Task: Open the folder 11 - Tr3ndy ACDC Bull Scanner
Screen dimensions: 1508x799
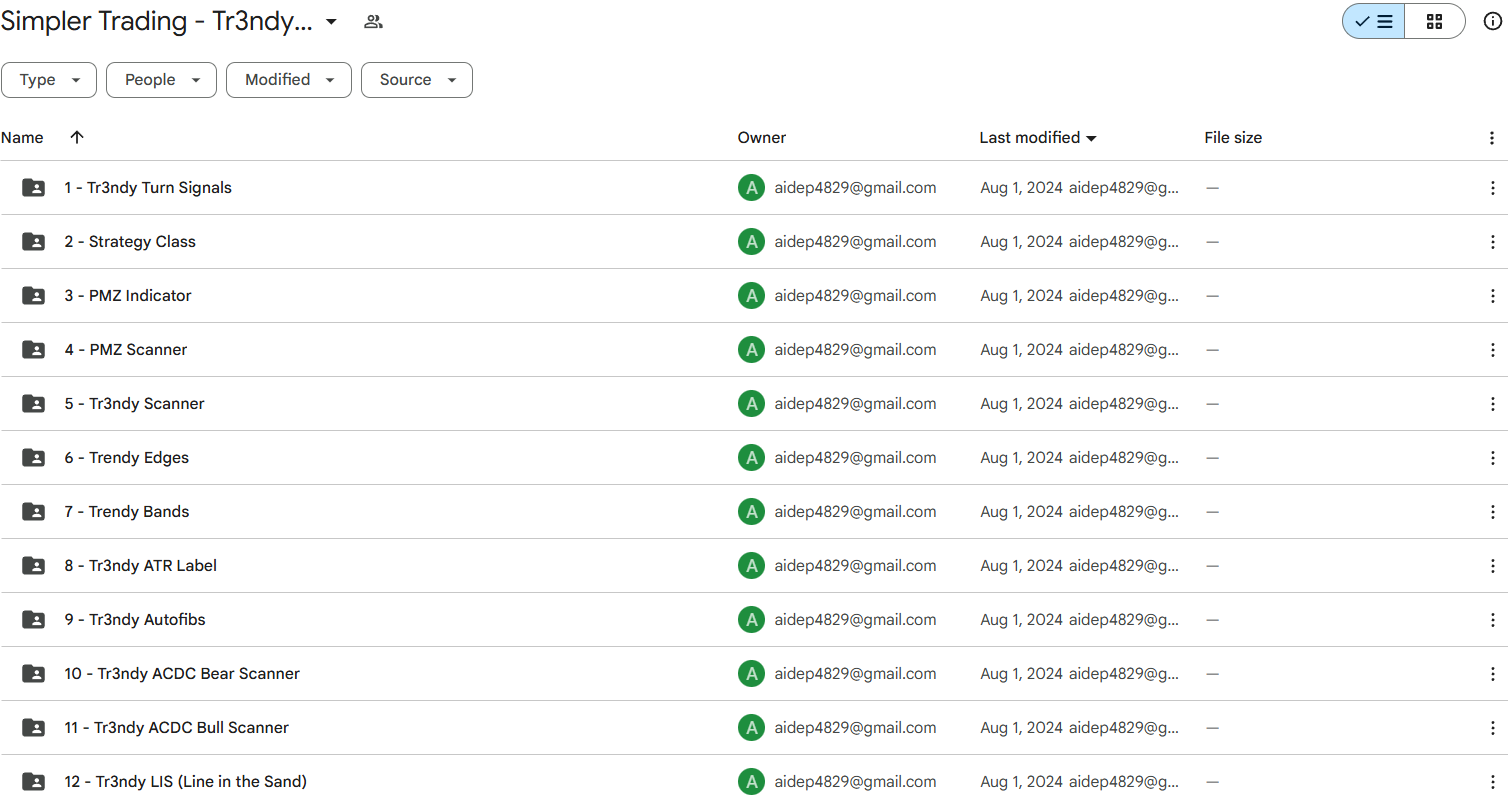Action: click(177, 728)
